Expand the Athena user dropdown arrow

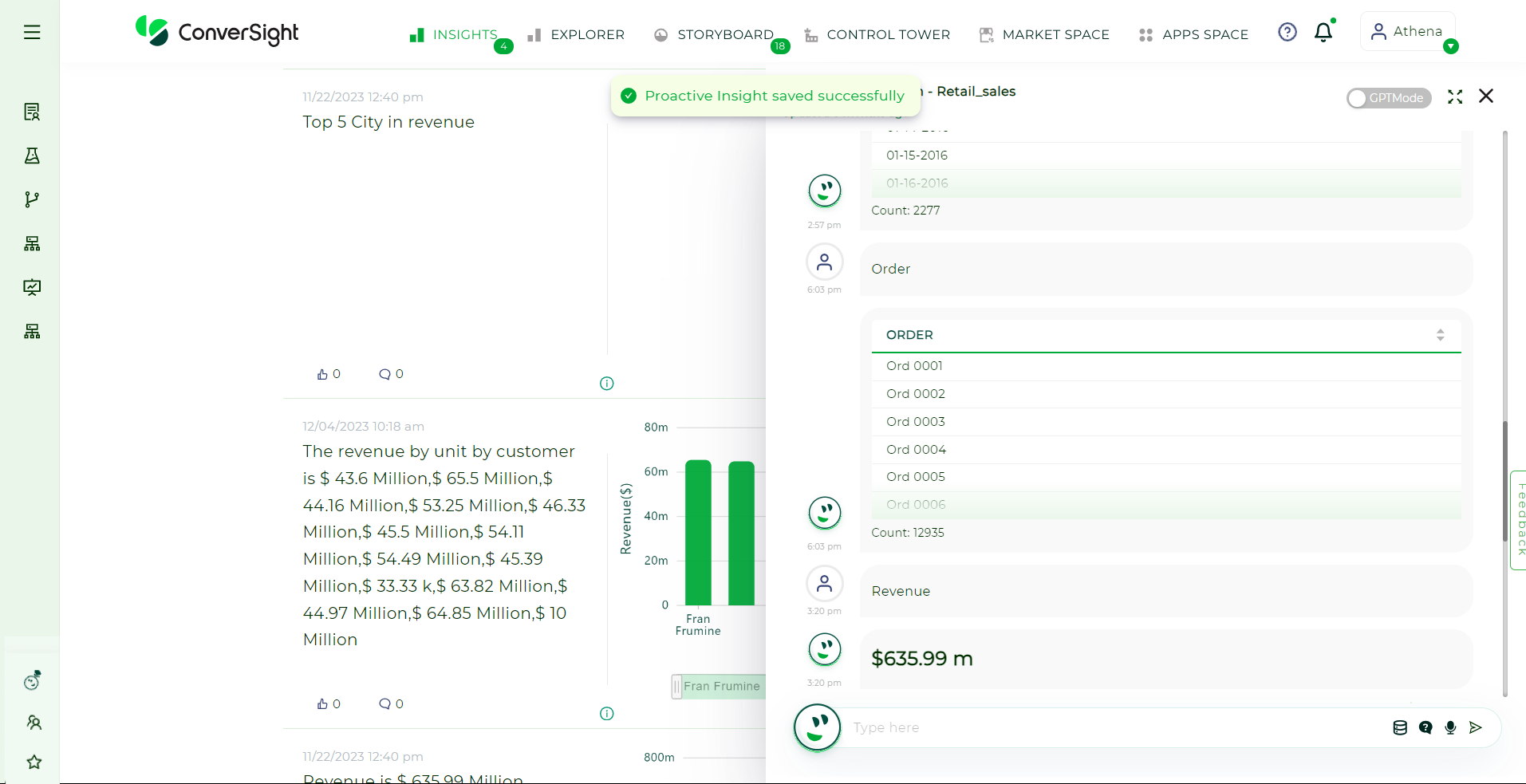pyautogui.click(x=1451, y=46)
